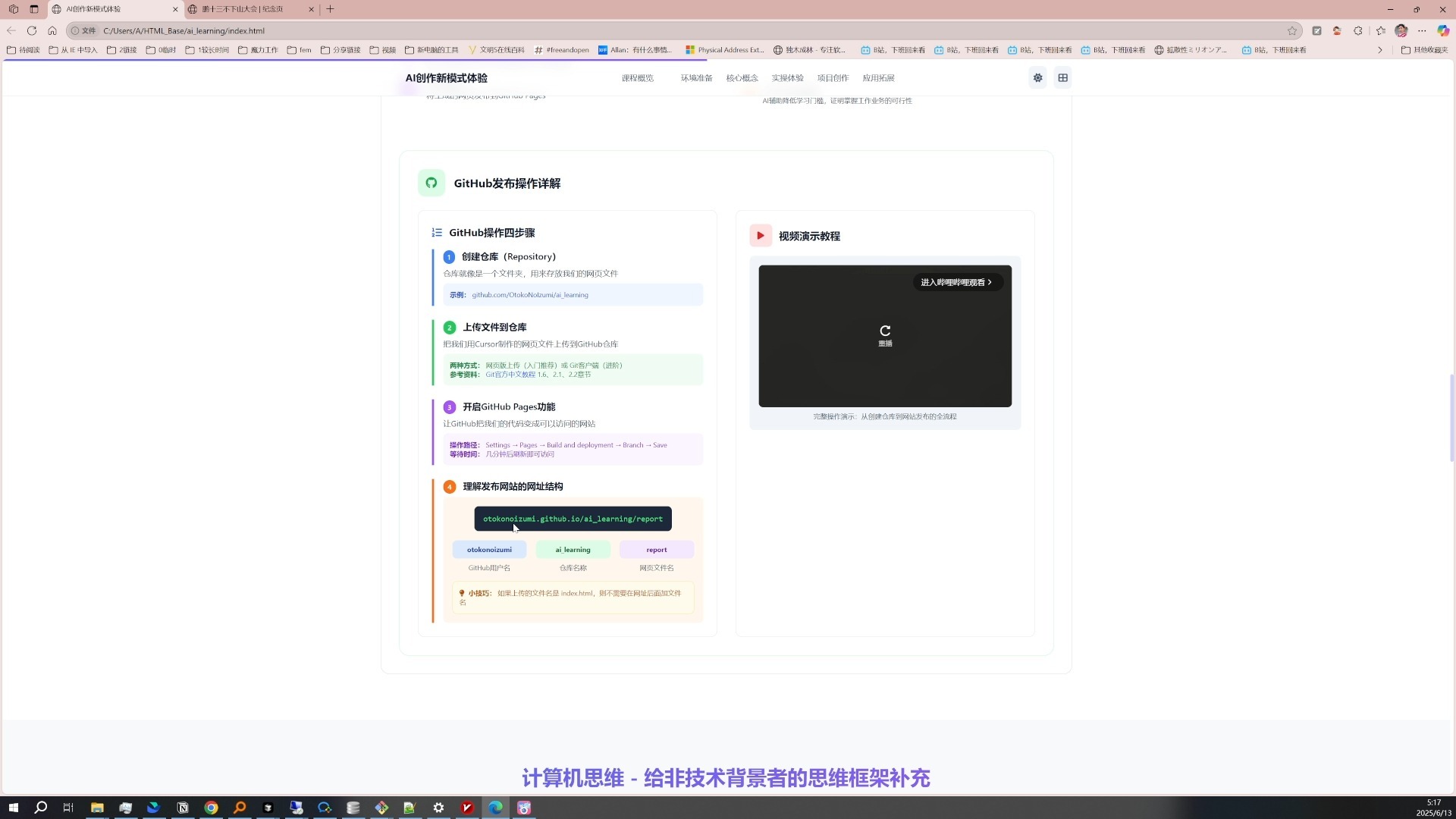The image size is (1456, 819).
Task: Click the replay icon in the video player
Action: coord(885,331)
